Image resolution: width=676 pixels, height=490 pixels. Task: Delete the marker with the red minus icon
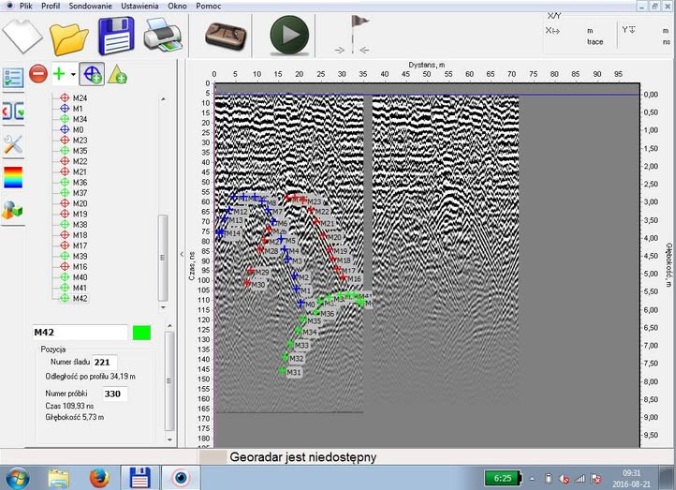tap(38, 74)
